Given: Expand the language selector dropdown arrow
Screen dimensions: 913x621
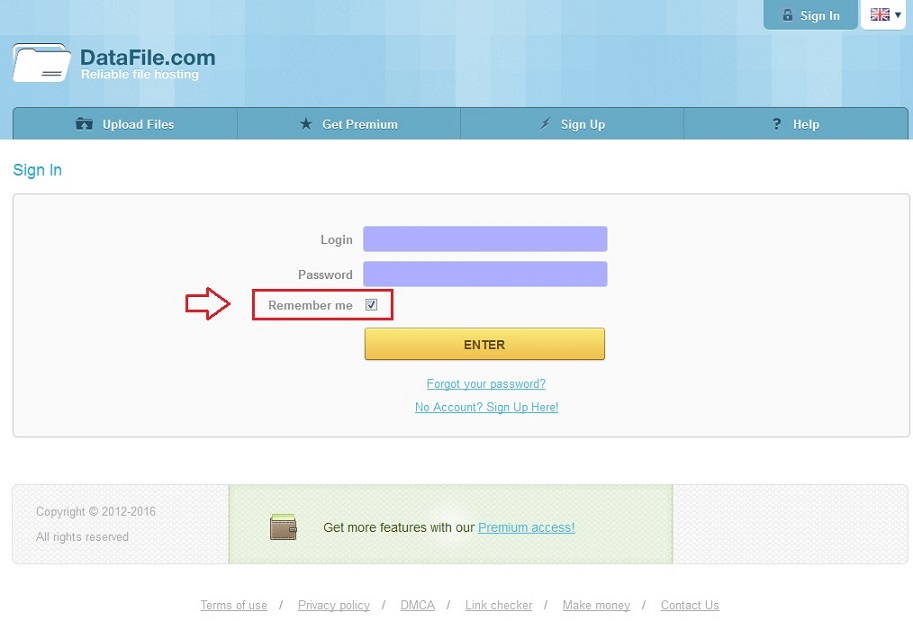Looking at the screenshot, I should [x=898, y=15].
